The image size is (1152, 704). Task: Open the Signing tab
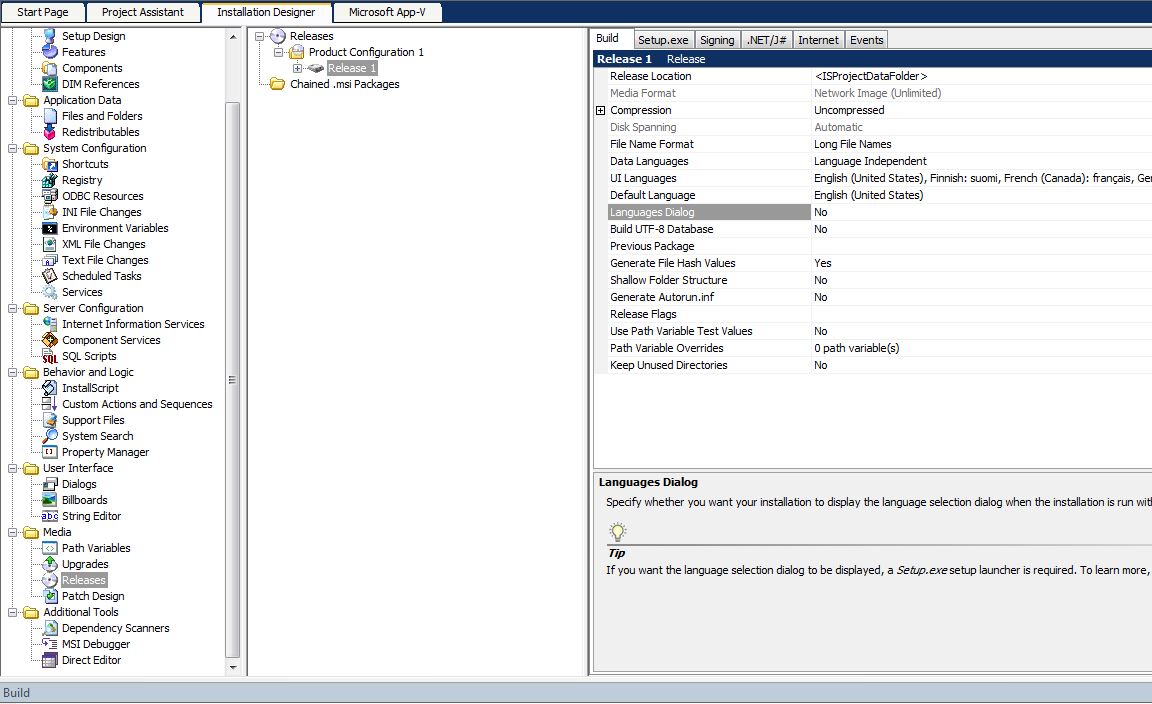point(716,40)
